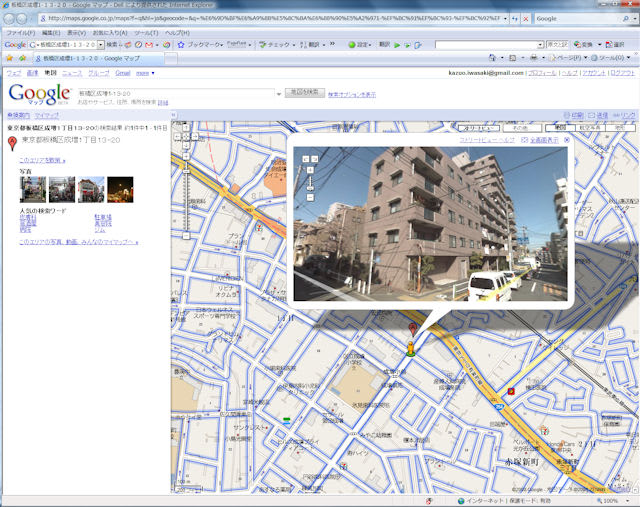640x507 pixels.
Task: Open the 表示(V) menu
Action: [x=76, y=33]
